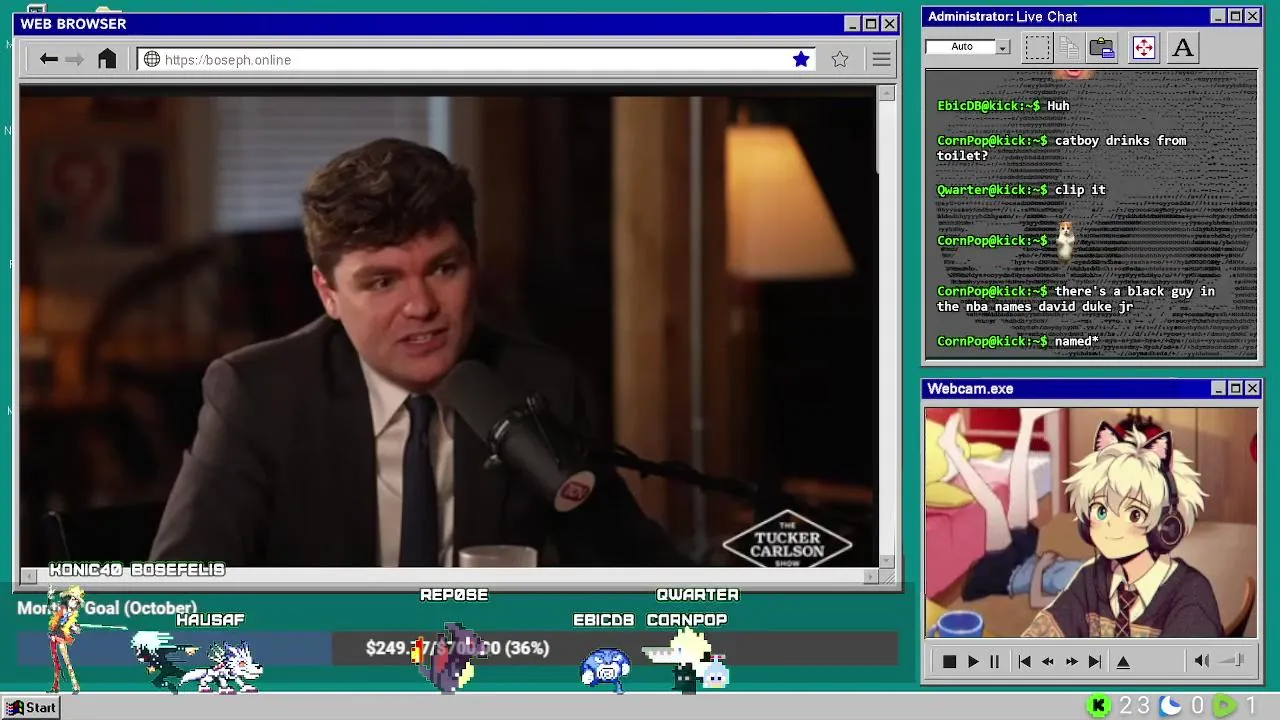Click the Webcam.exe title bar text
This screenshot has width=1280, height=720.
(x=970, y=389)
